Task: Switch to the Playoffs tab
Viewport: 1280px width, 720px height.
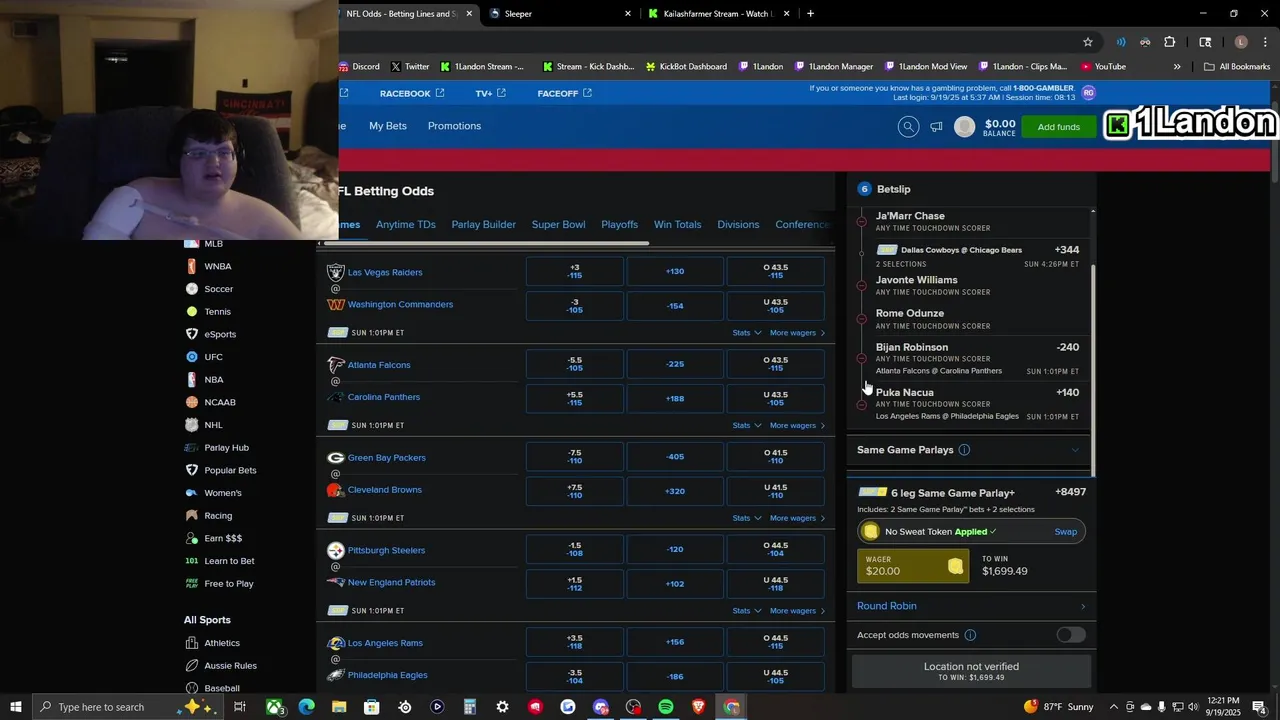Action: tap(620, 225)
